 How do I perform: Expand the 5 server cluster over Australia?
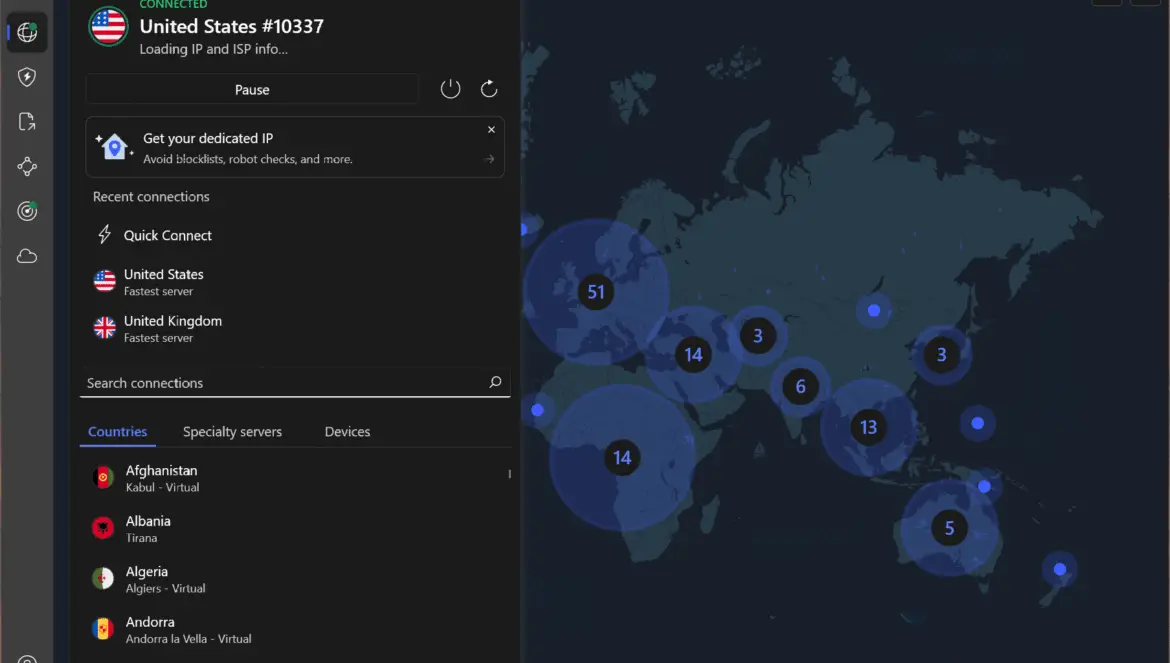949,528
